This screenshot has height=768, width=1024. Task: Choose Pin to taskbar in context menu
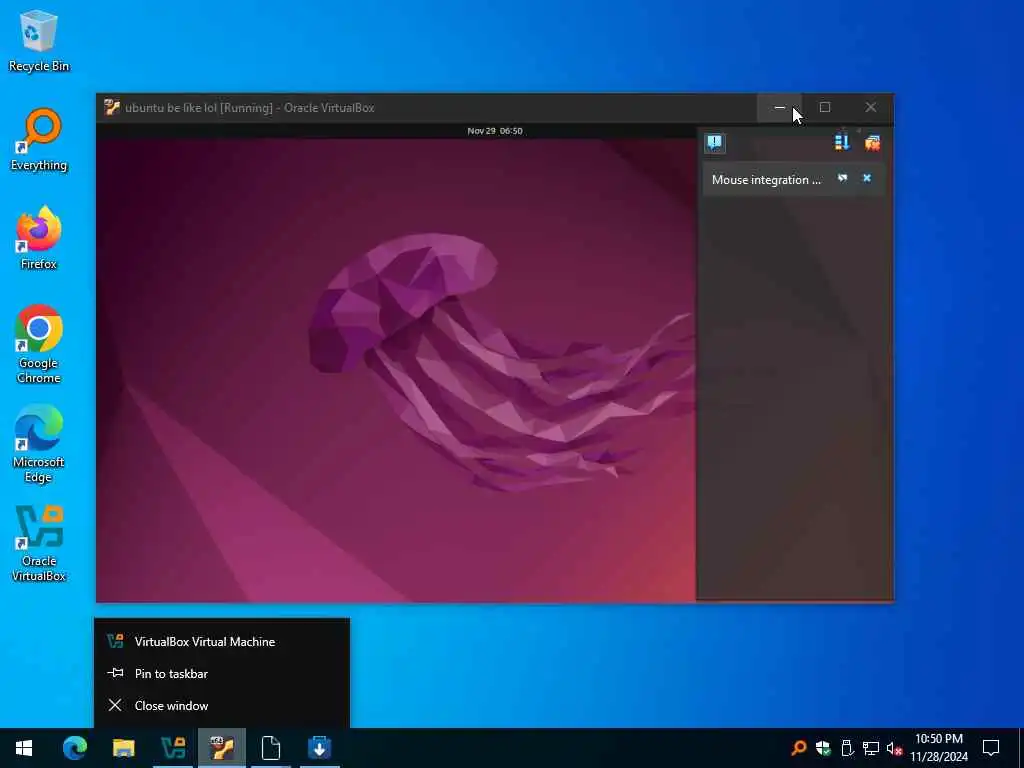click(x=222, y=673)
